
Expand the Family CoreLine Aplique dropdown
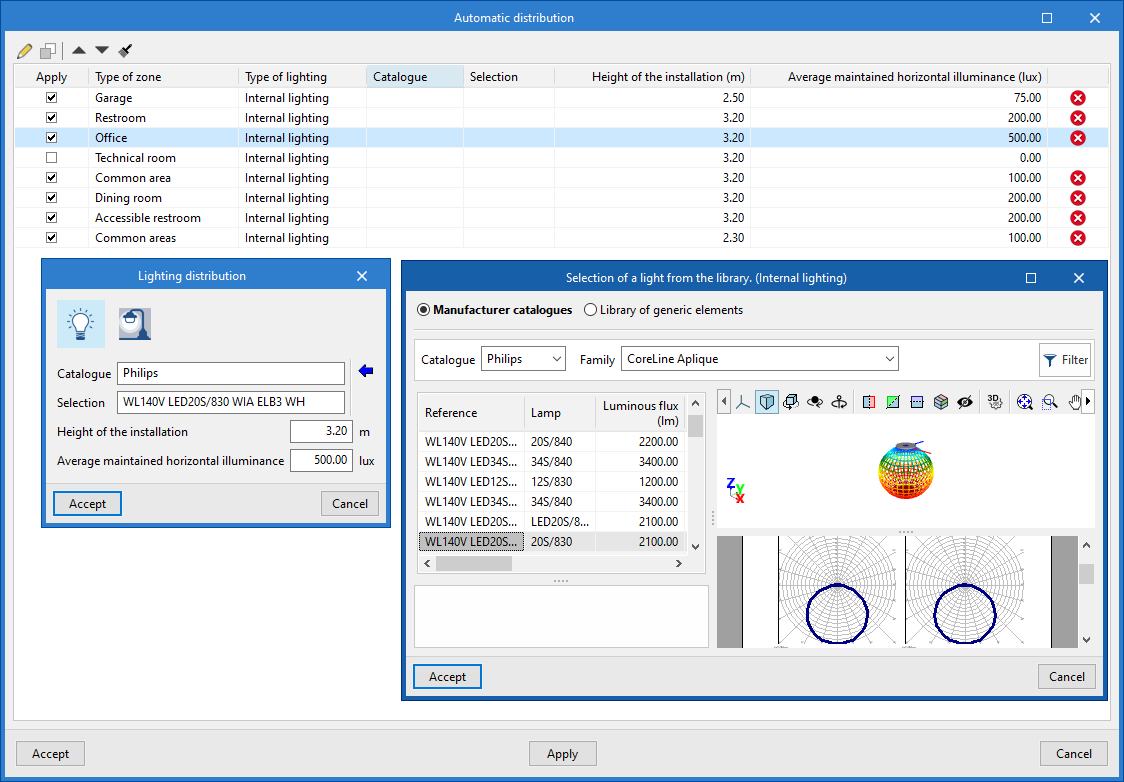pos(760,359)
